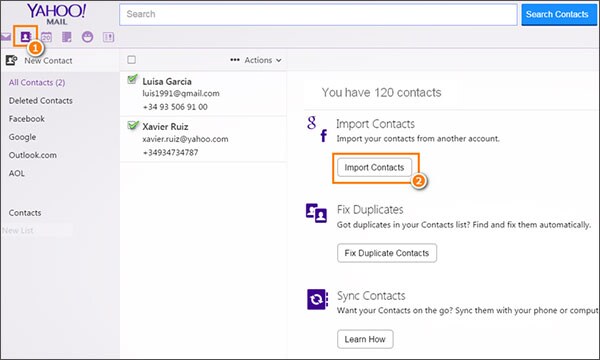This screenshot has width=600, height=360.
Task: Open the Notepad icon
Action: (67, 37)
